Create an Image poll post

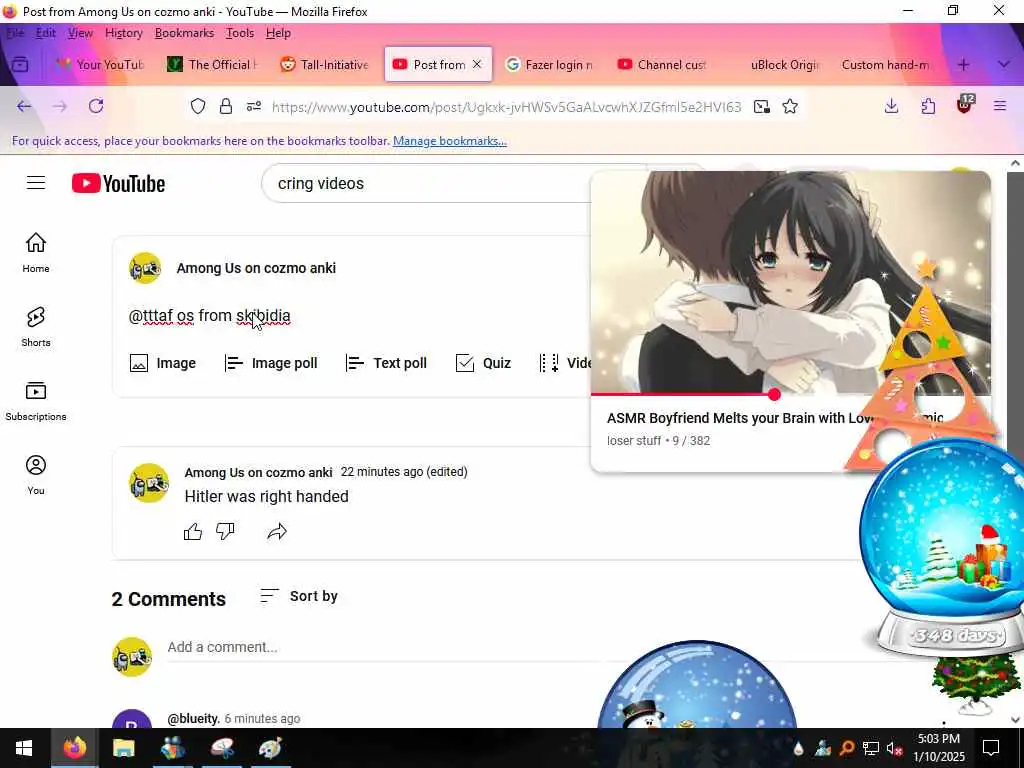point(270,363)
